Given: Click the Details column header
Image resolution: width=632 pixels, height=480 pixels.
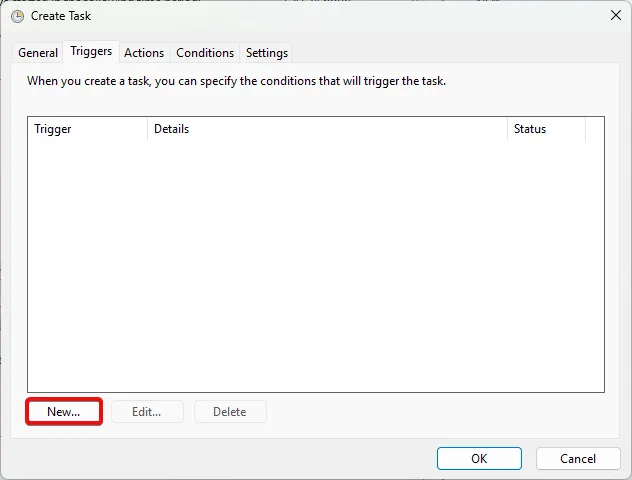Looking at the screenshot, I should (327, 129).
